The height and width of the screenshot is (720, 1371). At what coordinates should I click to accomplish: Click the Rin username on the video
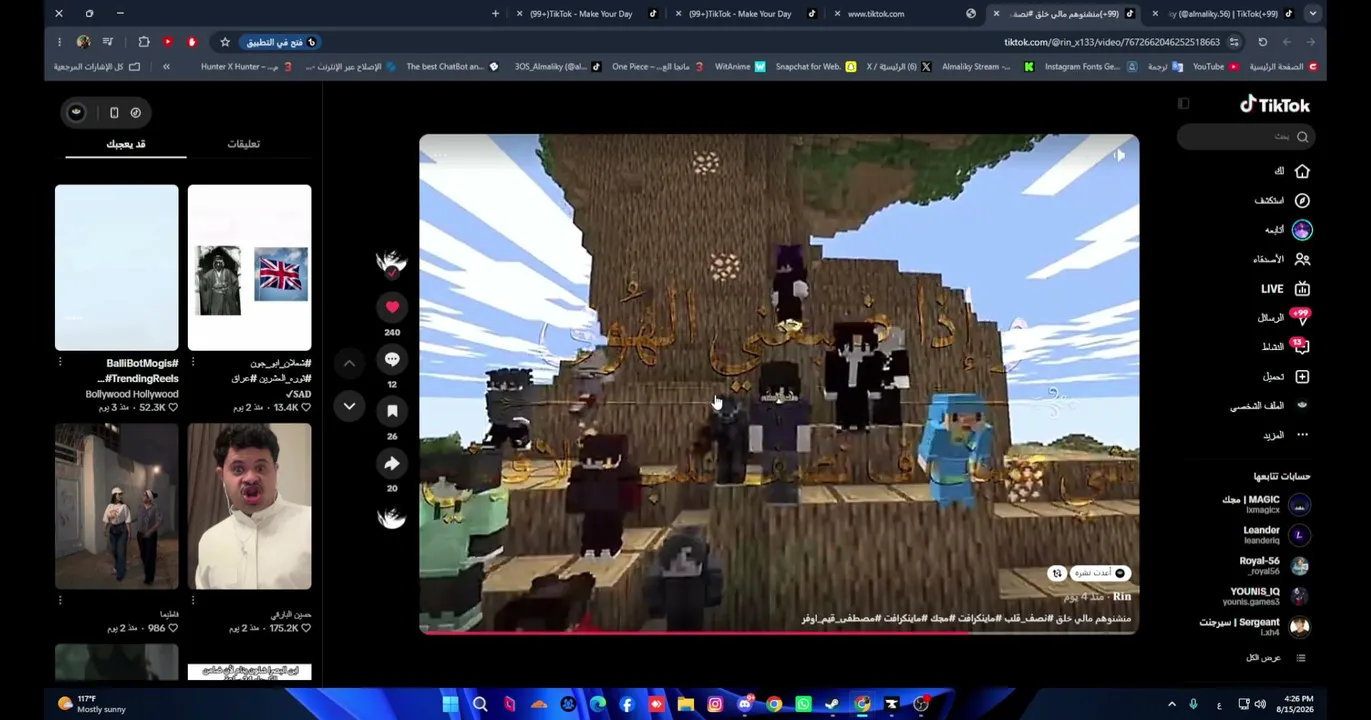[1122, 597]
